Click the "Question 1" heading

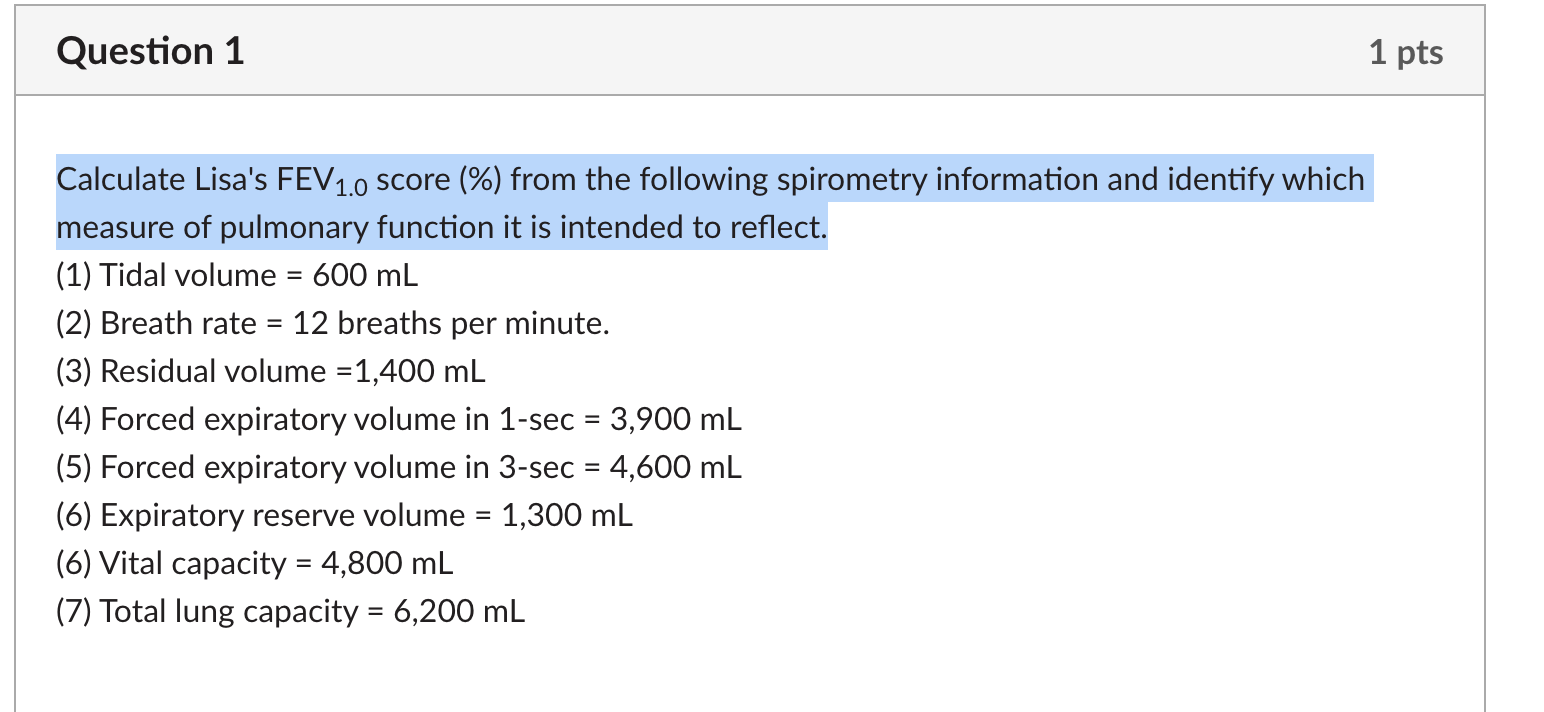point(150,51)
